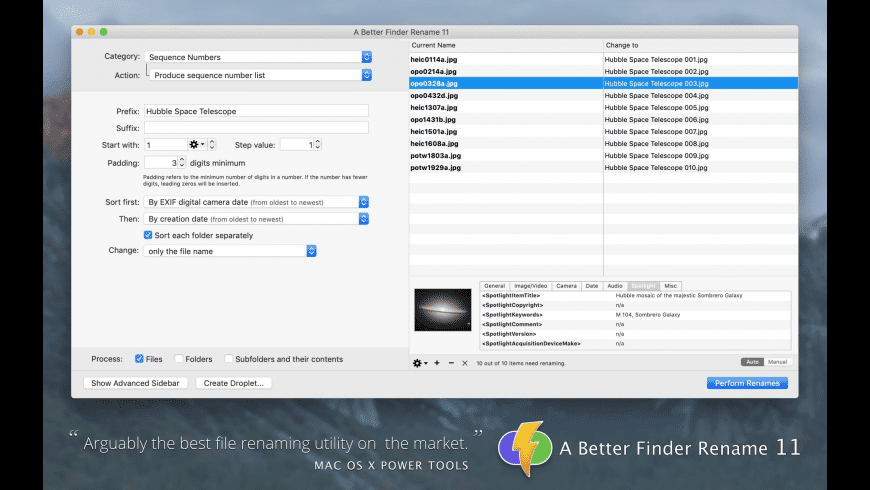This screenshot has width=870, height=490.
Task: Switch to the General metadata tab
Action: [x=494, y=286]
